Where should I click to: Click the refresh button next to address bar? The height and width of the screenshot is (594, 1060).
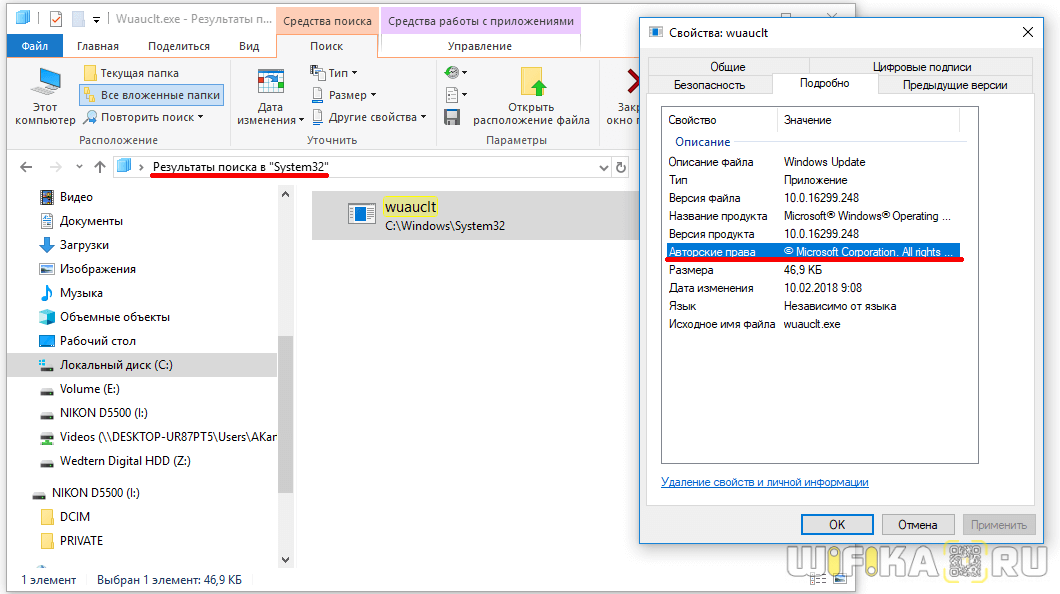click(x=621, y=167)
